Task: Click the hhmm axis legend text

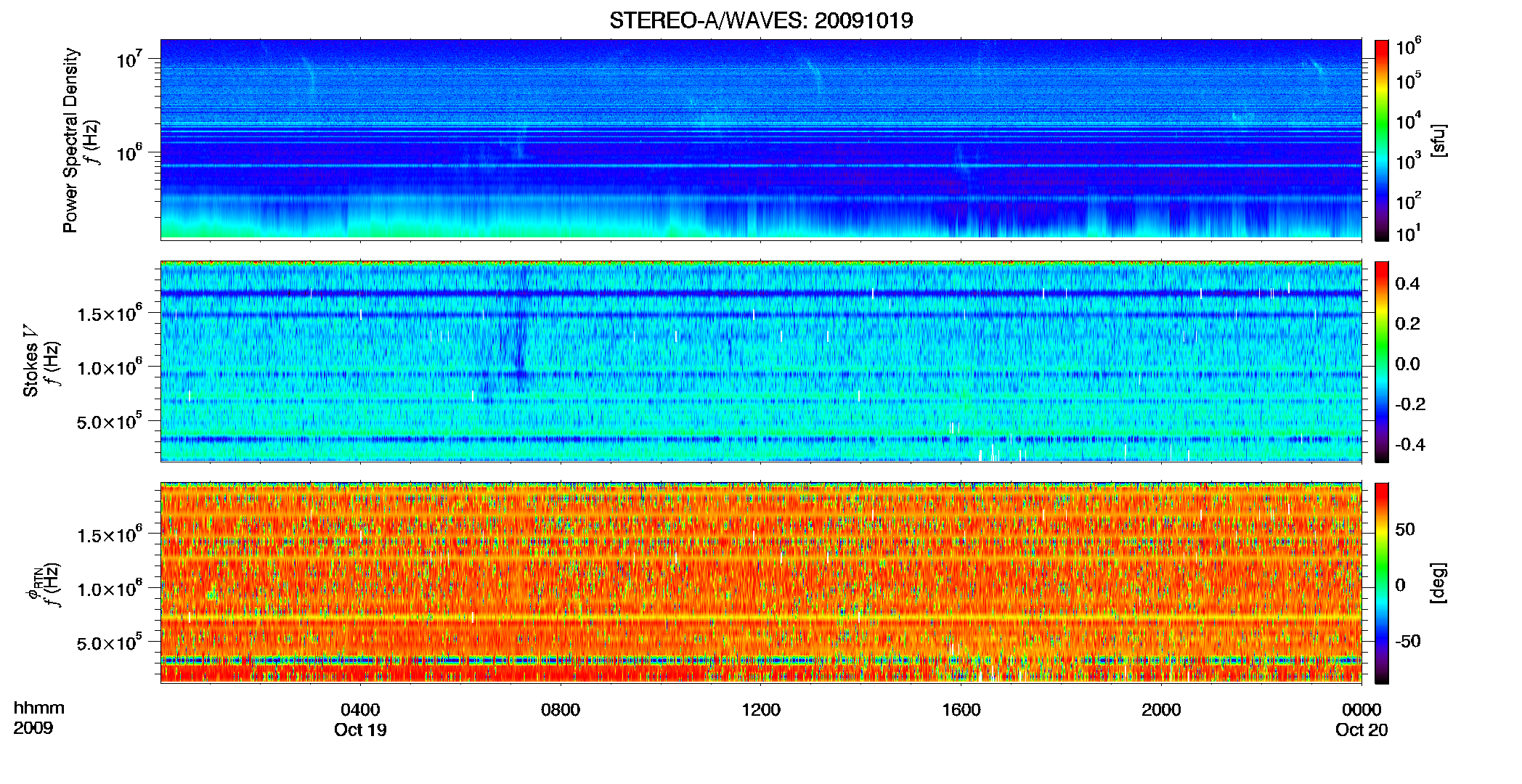Action: tap(39, 709)
